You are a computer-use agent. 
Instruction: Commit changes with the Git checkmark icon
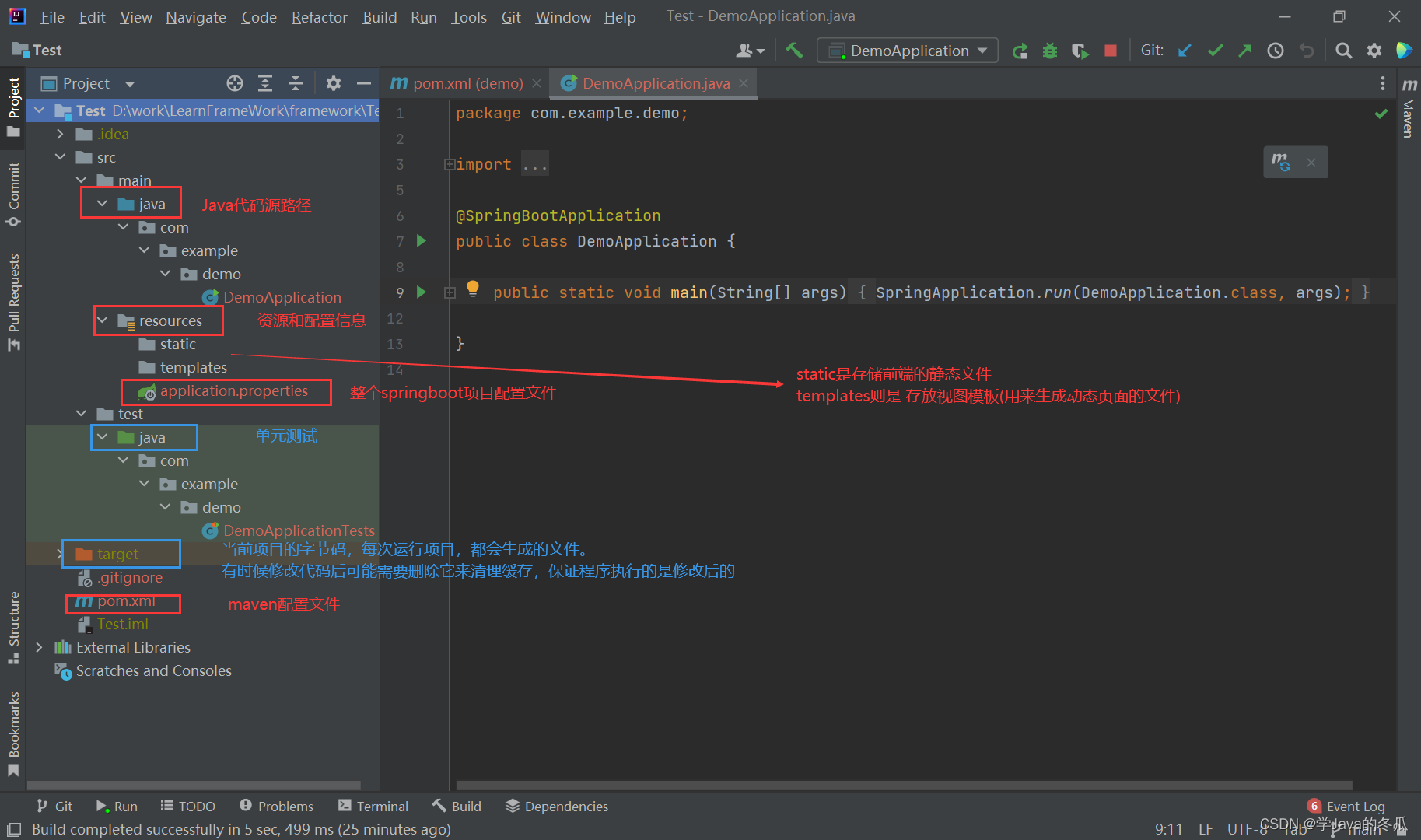point(1216,51)
